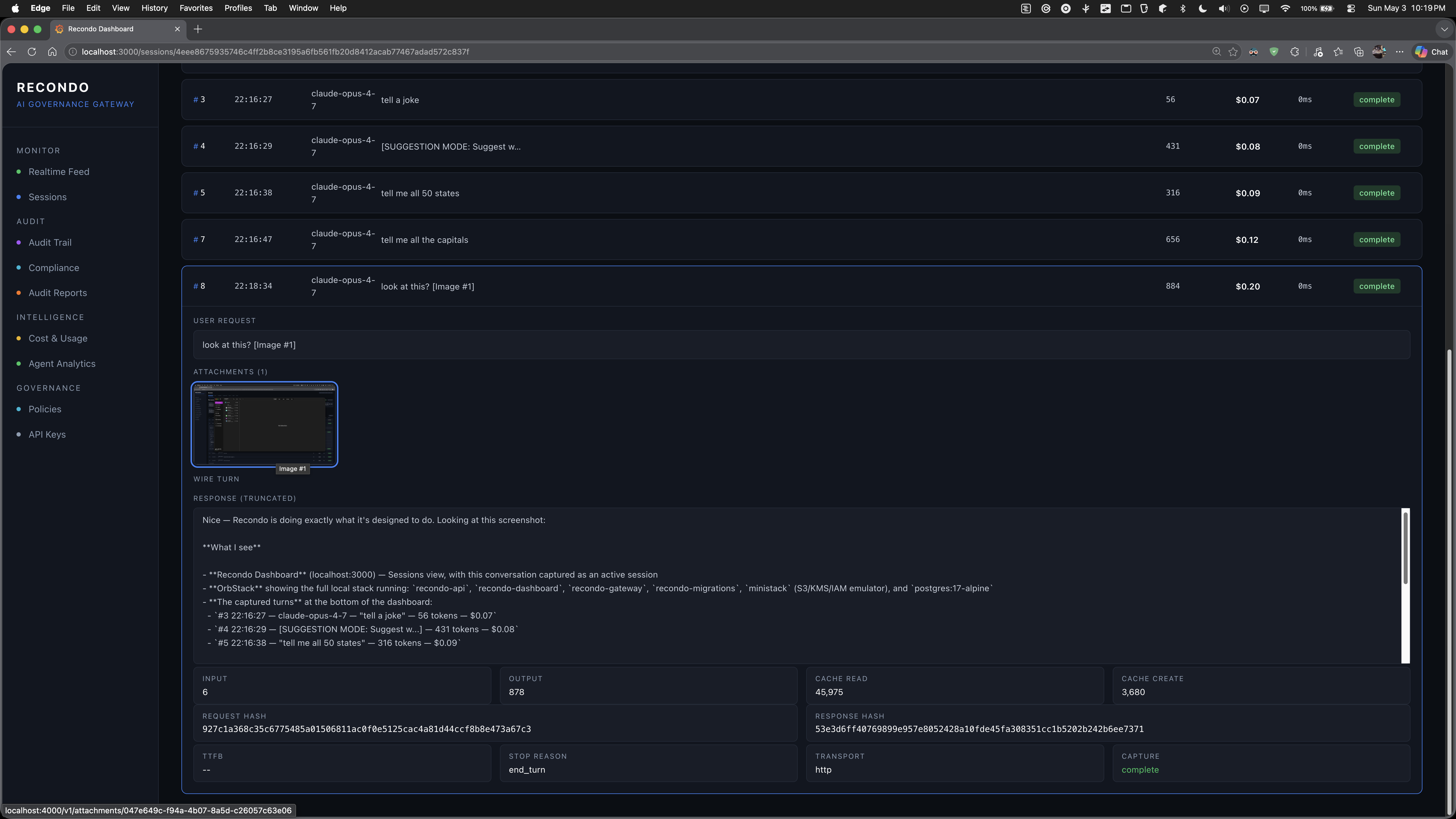This screenshot has width=1456, height=819.
Task: Click the RECONDO logo title
Action: tap(53, 88)
